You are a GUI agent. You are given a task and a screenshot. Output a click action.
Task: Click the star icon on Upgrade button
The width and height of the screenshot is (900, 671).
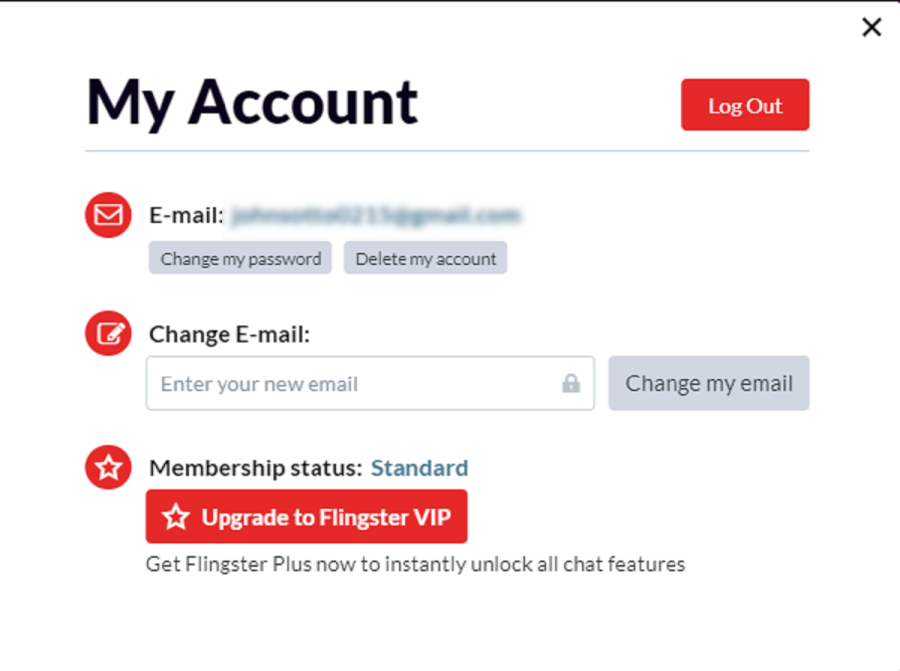(176, 517)
